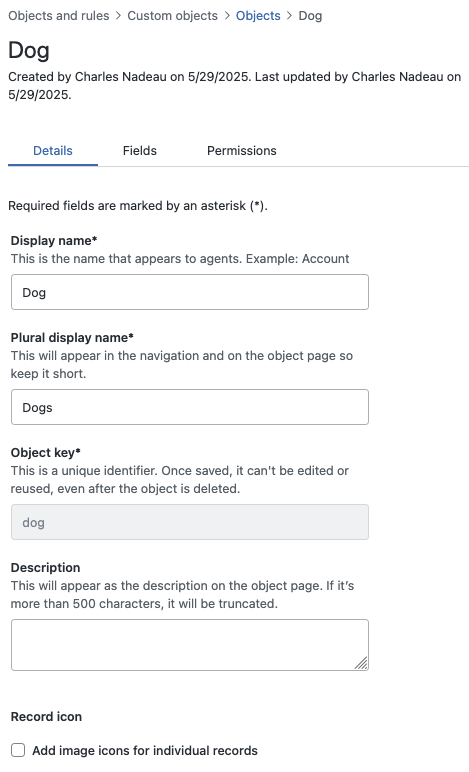Image resolution: width=469 pixels, height=772 pixels.
Task: Click the Custom objects breadcrumb
Action: click(172, 16)
